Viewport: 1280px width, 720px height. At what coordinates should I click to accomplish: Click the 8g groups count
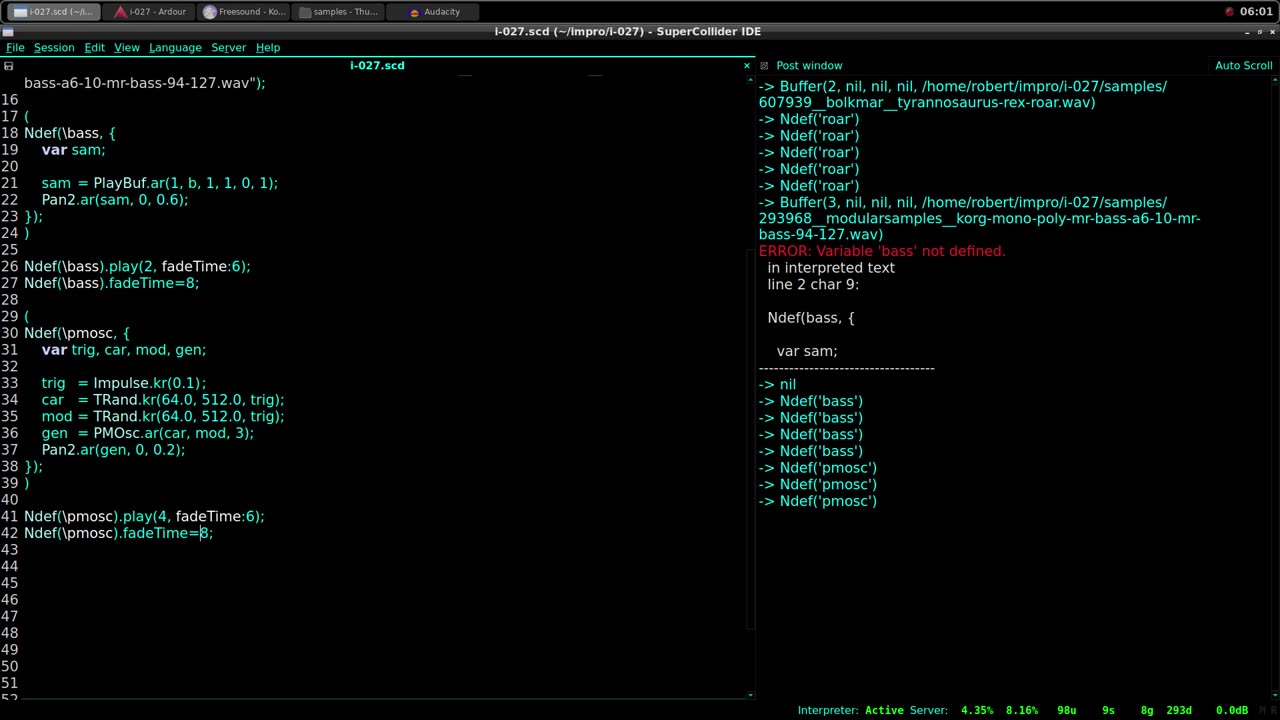[x=1147, y=710]
